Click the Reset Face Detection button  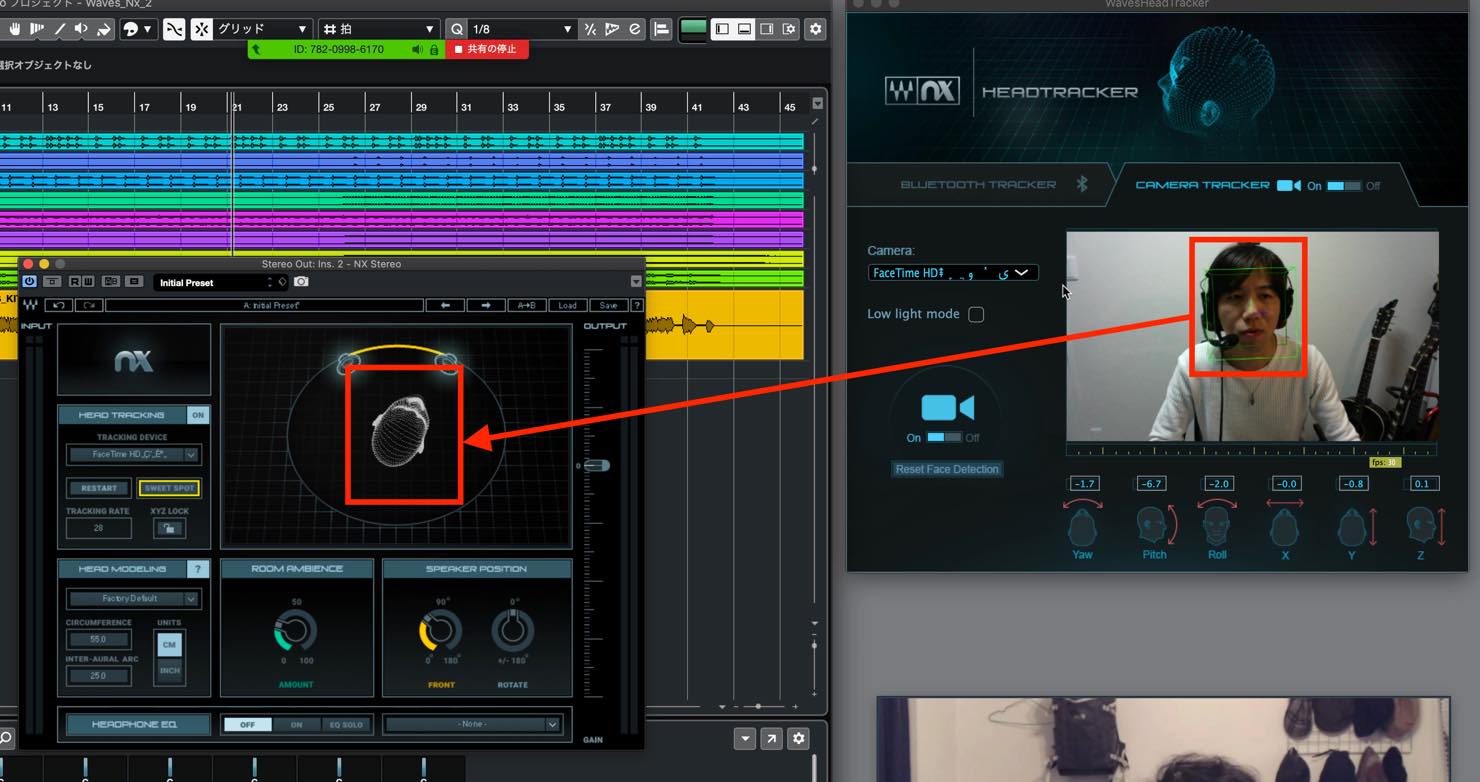pos(947,469)
